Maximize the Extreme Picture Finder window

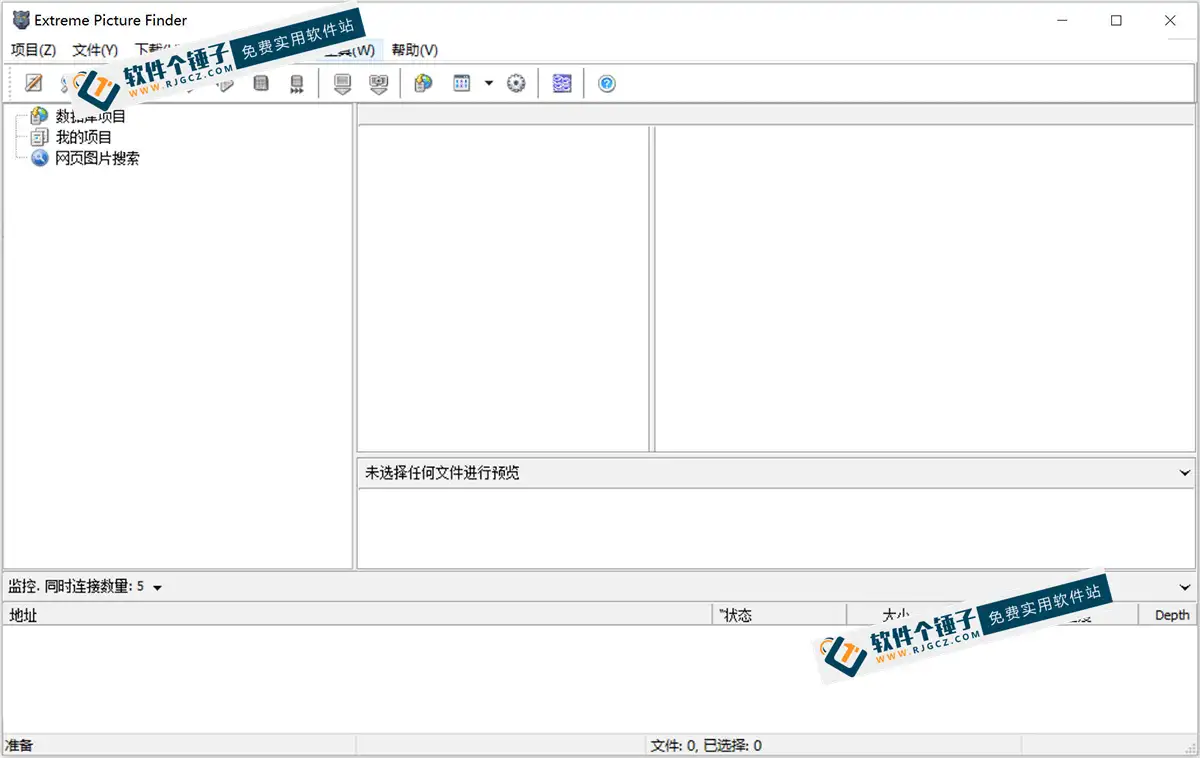(x=1116, y=20)
